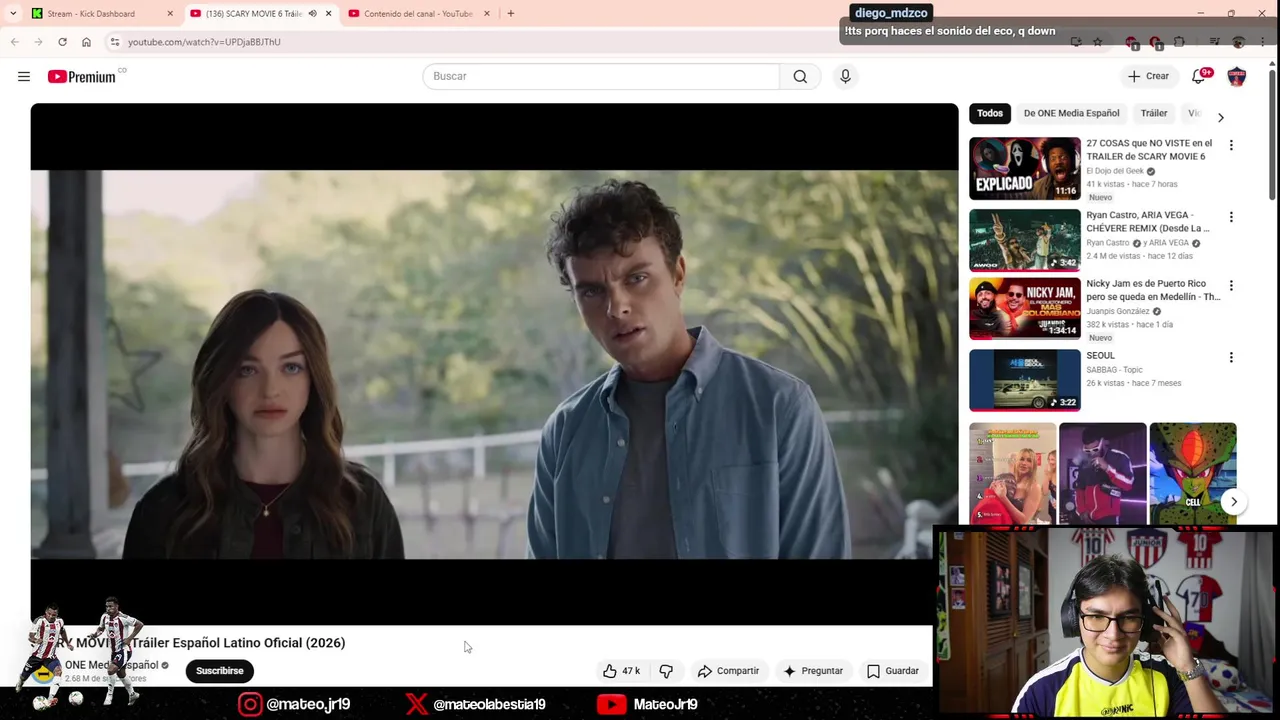
Task: Click the video player to pause
Action: [x=494, y=364]
